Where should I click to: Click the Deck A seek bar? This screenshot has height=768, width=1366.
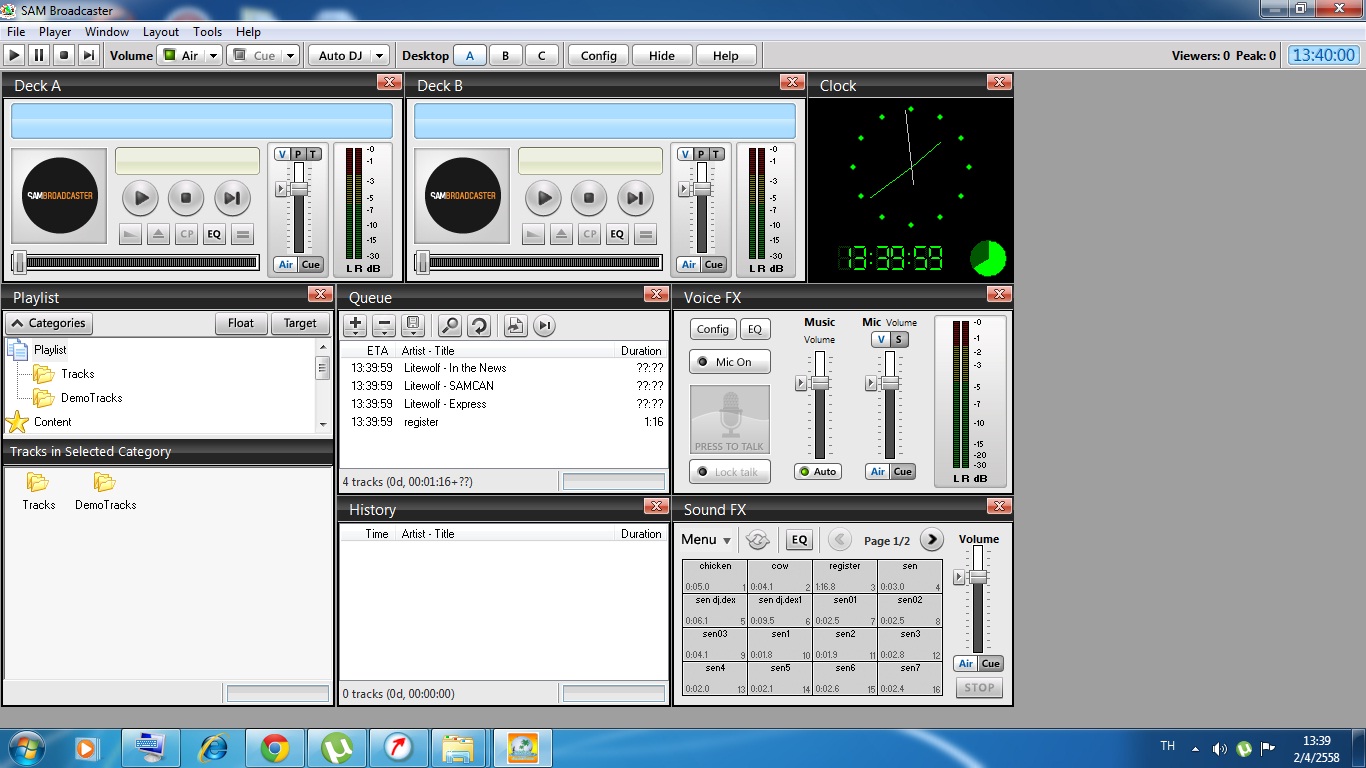[x=135, y=263]
